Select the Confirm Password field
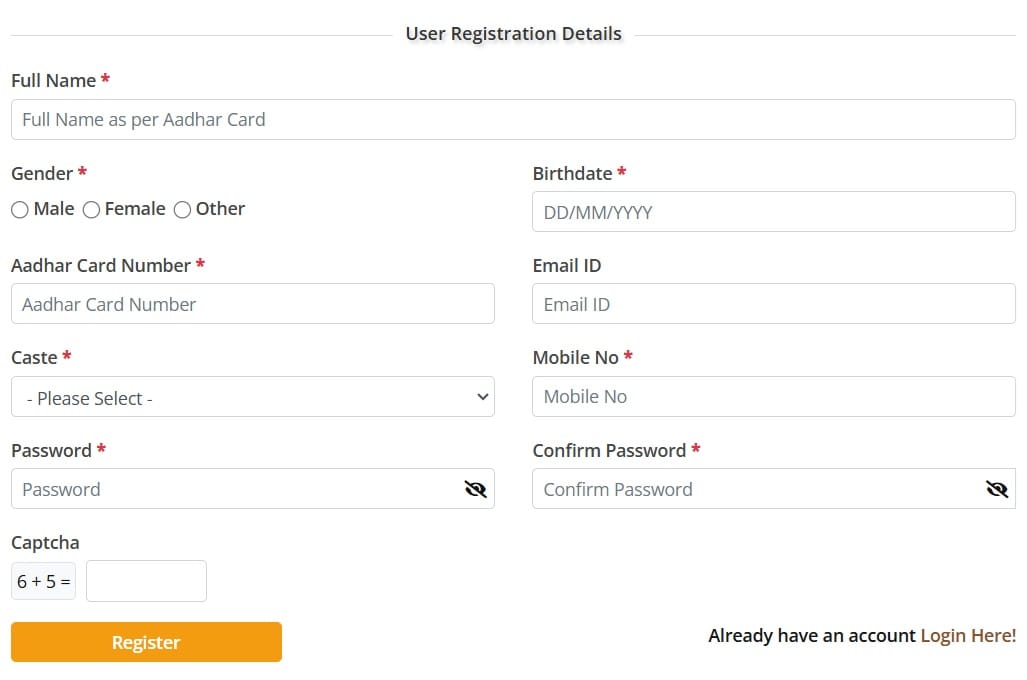Image resolution: width=1027 pixels, height=680 pixels. tap(750, 489)
